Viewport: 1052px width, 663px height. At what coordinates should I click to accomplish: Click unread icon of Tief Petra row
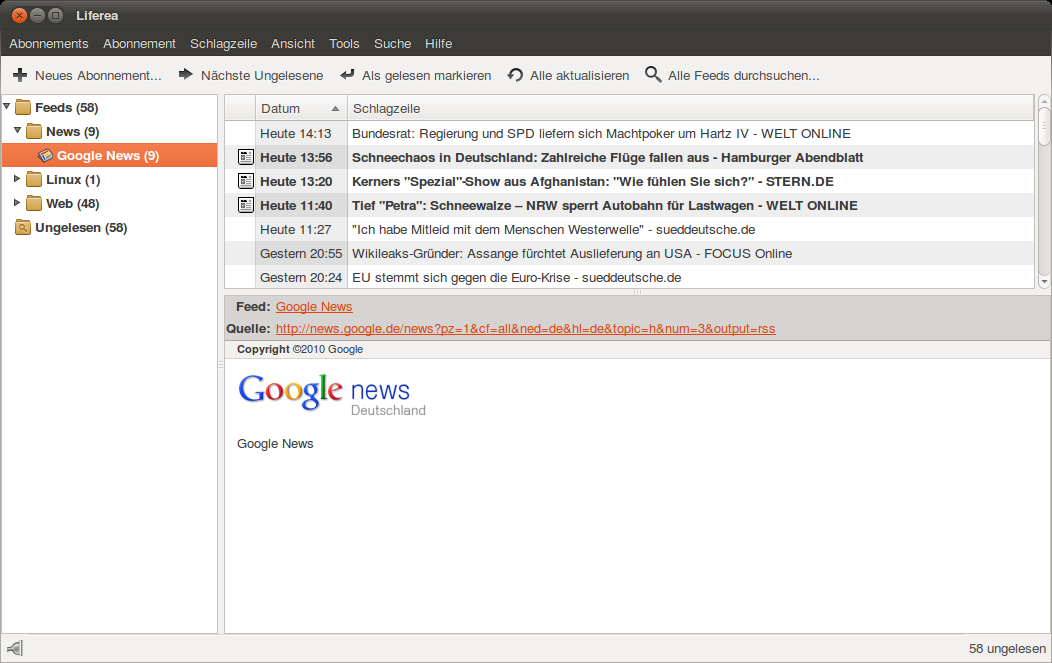(x=246, y=205)
